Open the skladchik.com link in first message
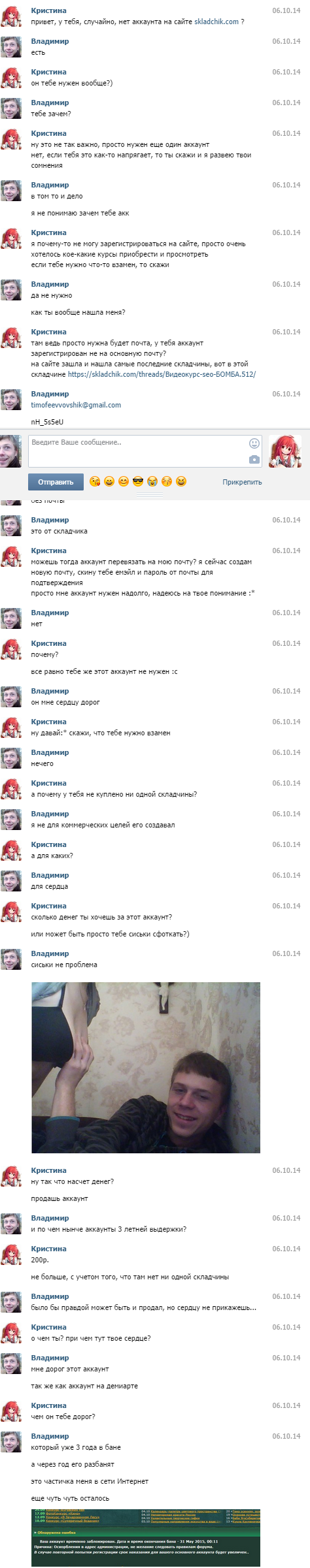Viewport: 310px width, 1568px height. (x=216, y=22)
